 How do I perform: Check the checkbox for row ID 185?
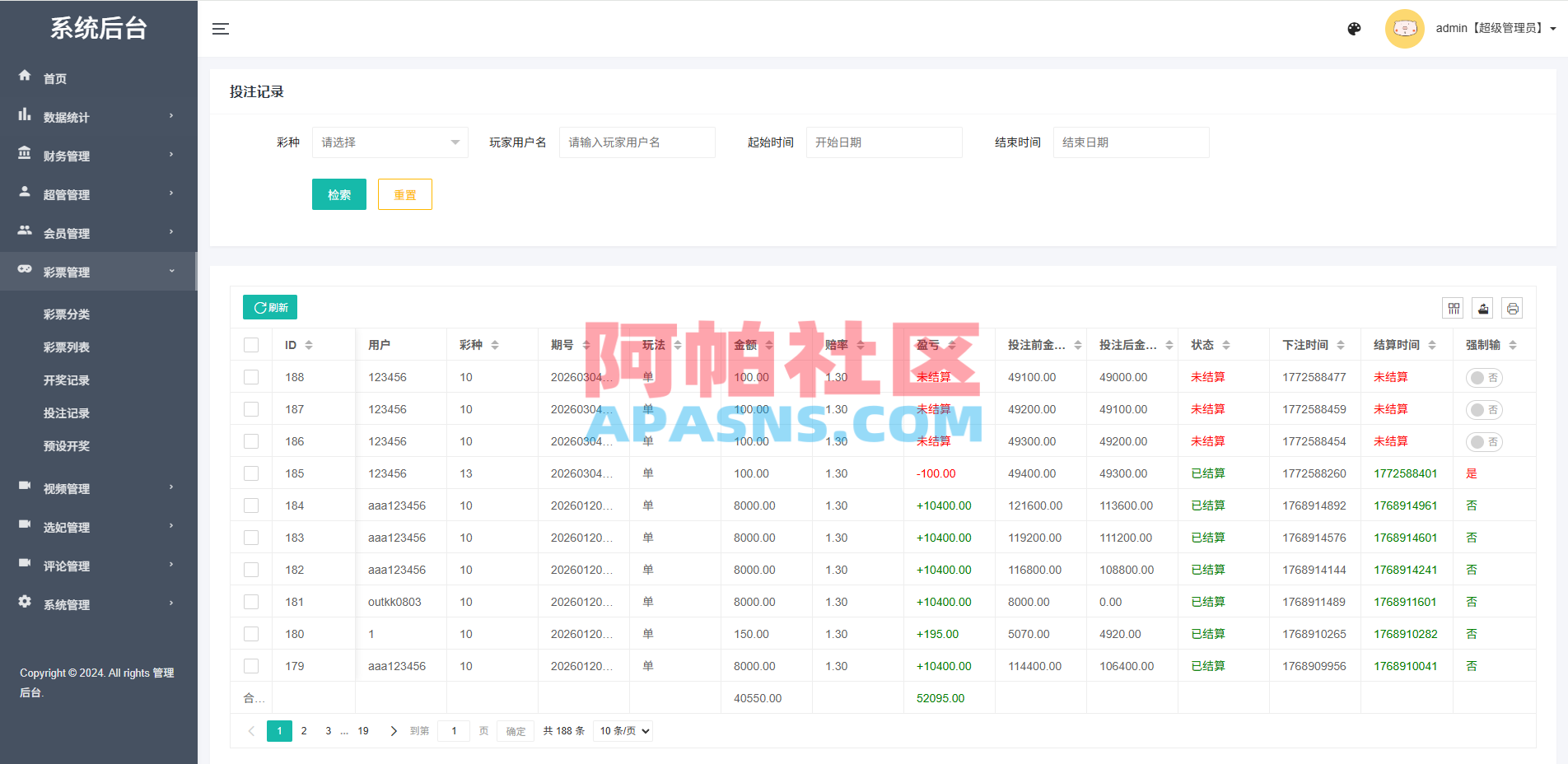coord(251,473)
